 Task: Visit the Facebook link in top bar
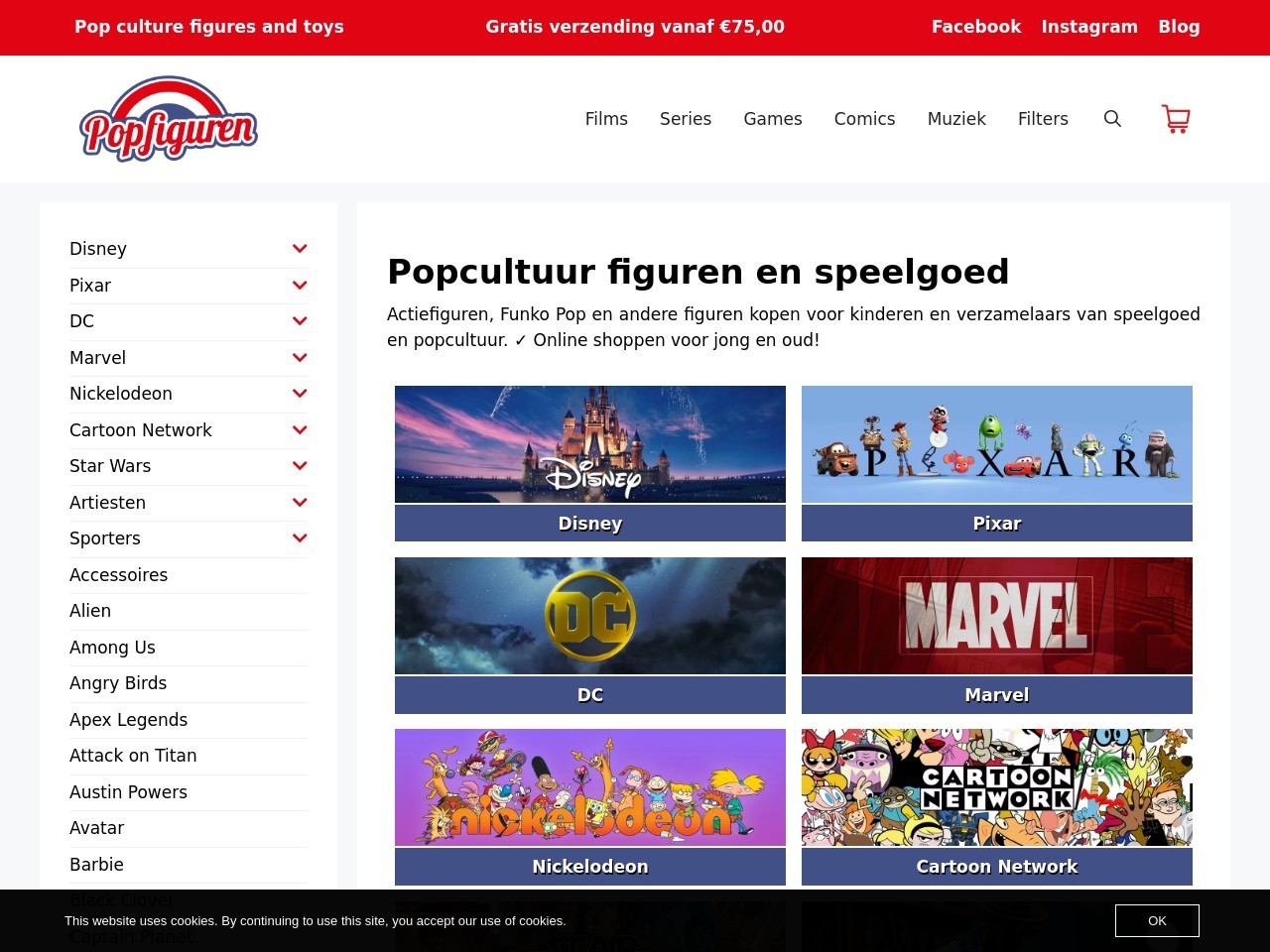[x=976, y=27]
